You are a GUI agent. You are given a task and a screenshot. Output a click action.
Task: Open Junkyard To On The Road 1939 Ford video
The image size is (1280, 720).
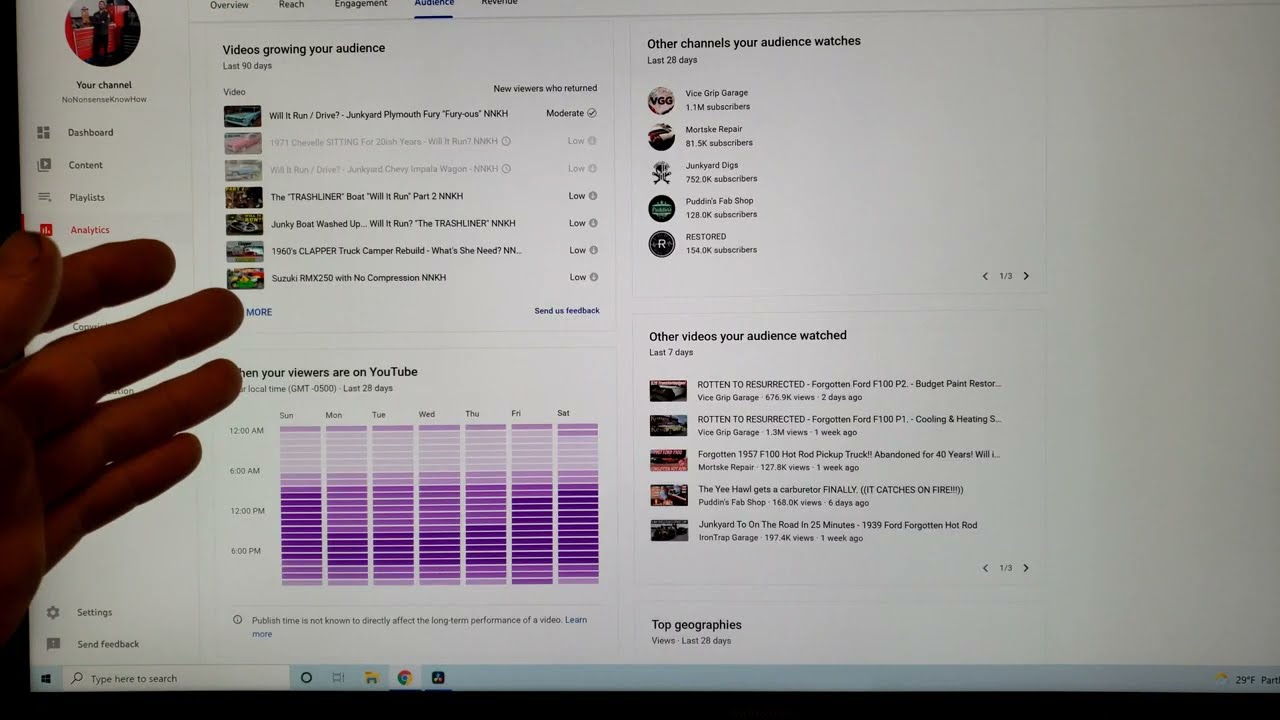(838, 525)
